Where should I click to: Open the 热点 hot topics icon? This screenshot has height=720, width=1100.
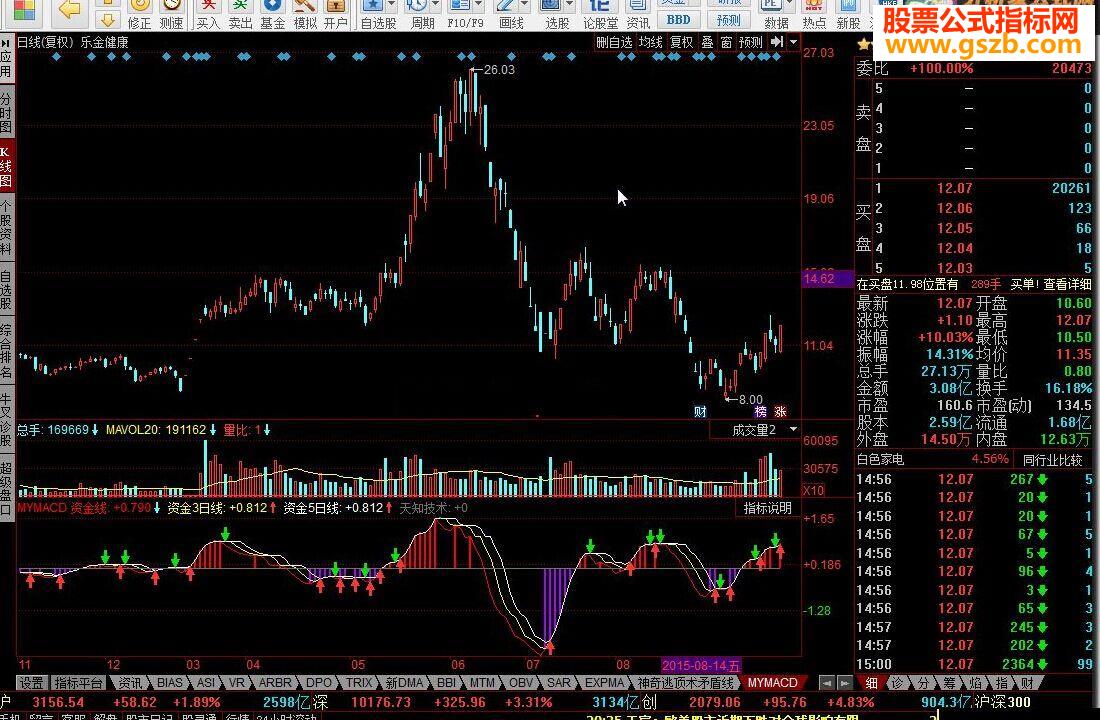coord(814,15)
